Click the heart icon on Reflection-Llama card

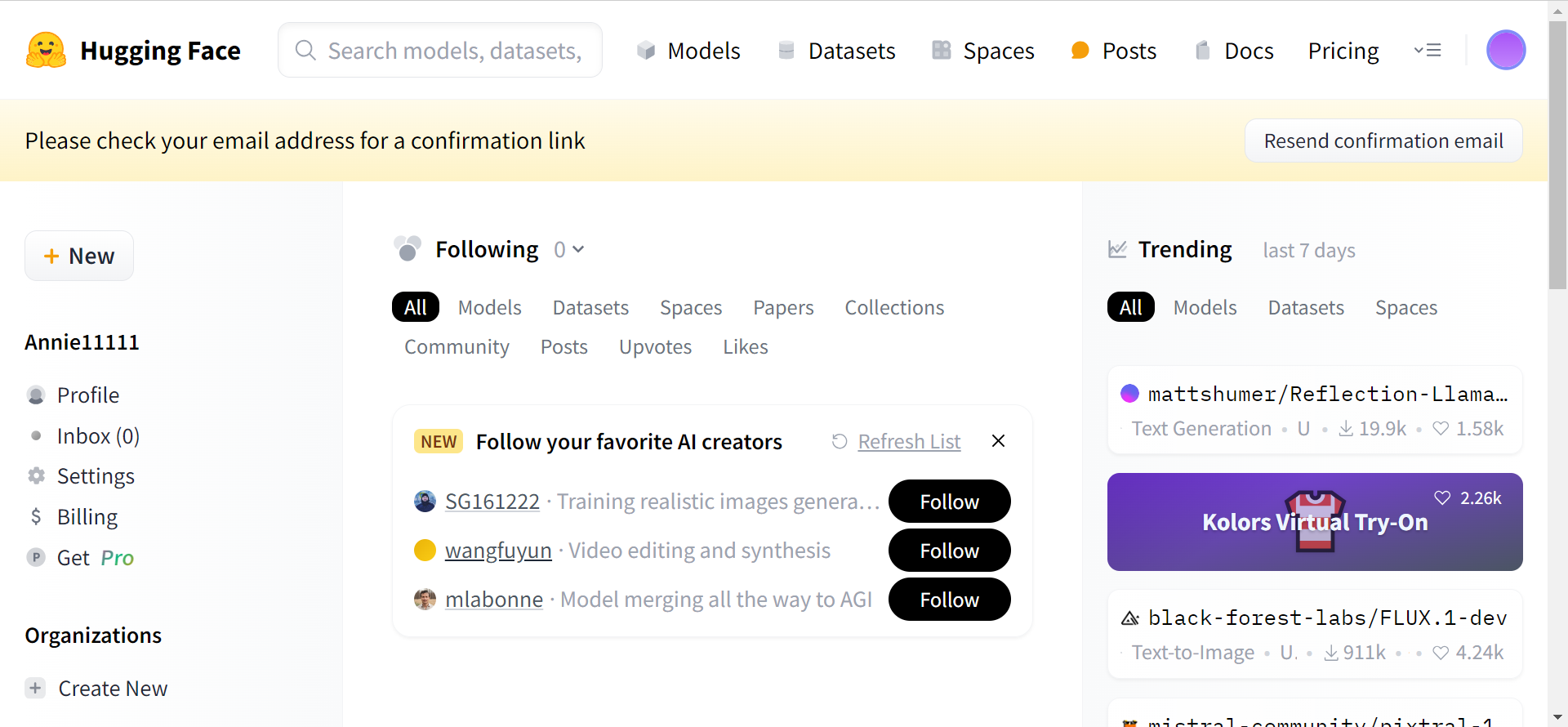coord(1441,429)
